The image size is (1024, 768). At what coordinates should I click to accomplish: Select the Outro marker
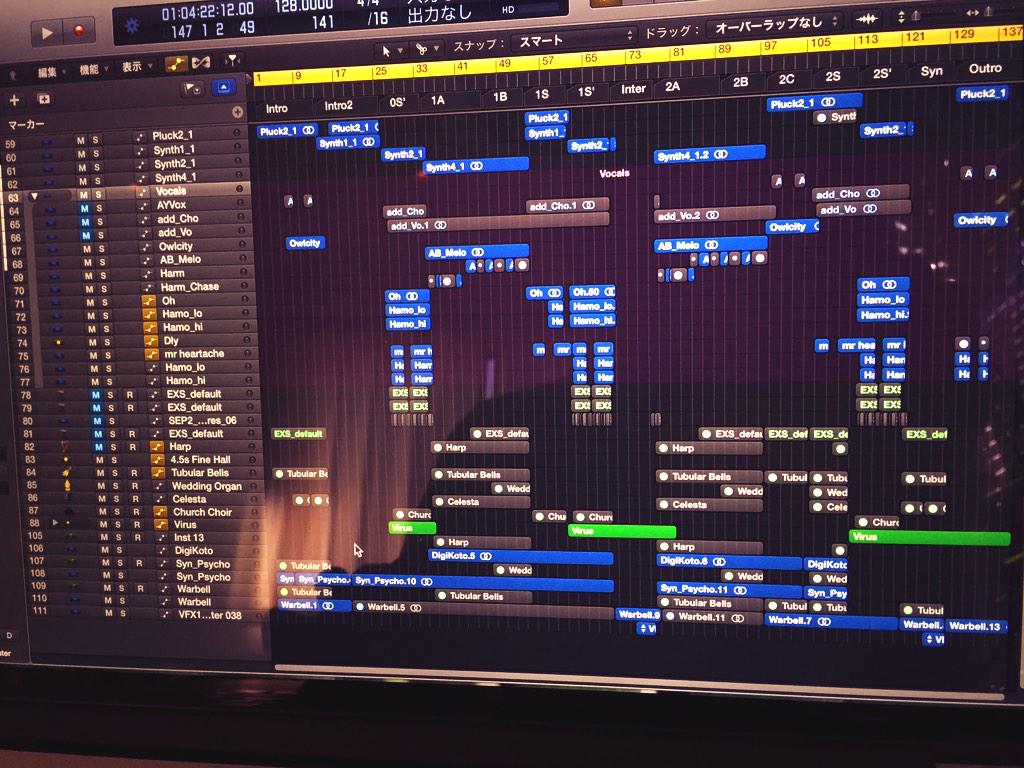pyautogui.click(x=985, y=68)
